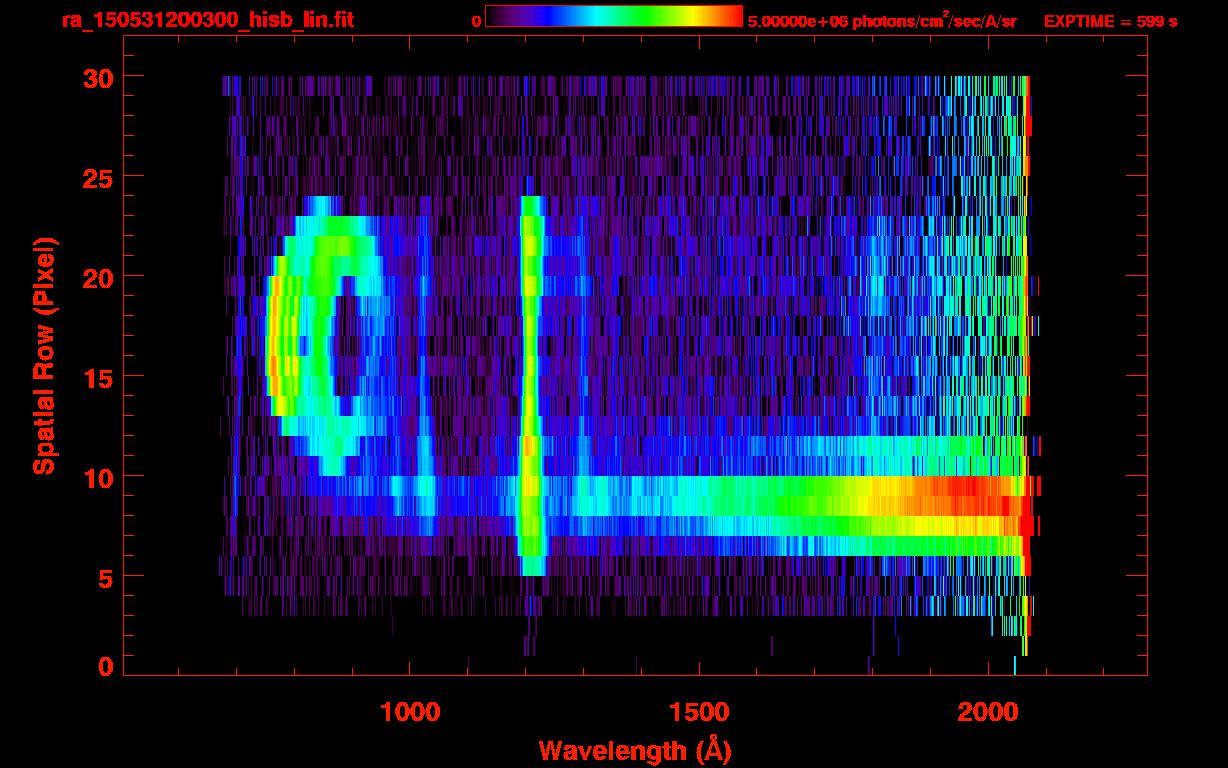1228x768 pixels.
Task: Click the 1500 tick label on the wavelength axis
Action: pyautogui.click(x=698, y=712)
